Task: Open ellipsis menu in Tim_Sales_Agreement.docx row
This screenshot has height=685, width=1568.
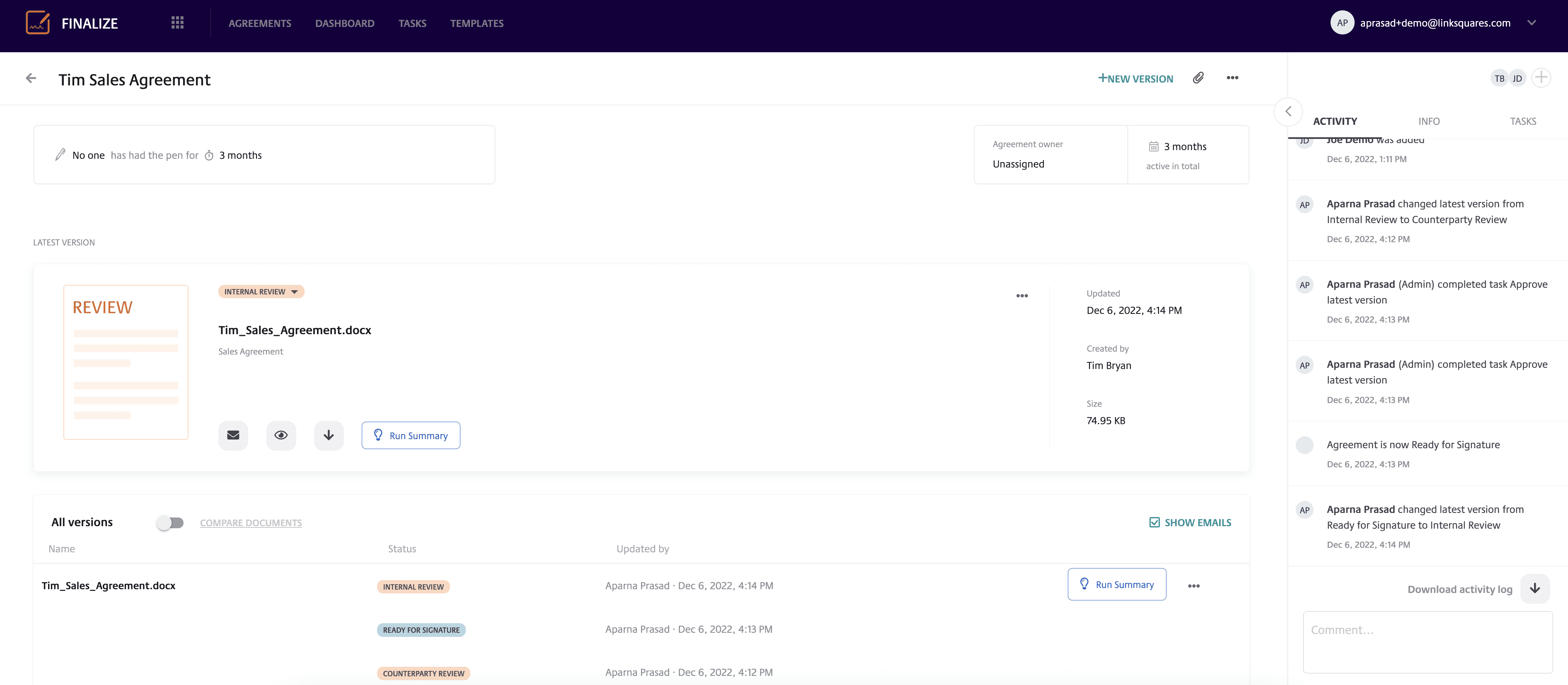Action: point(1194,586)
